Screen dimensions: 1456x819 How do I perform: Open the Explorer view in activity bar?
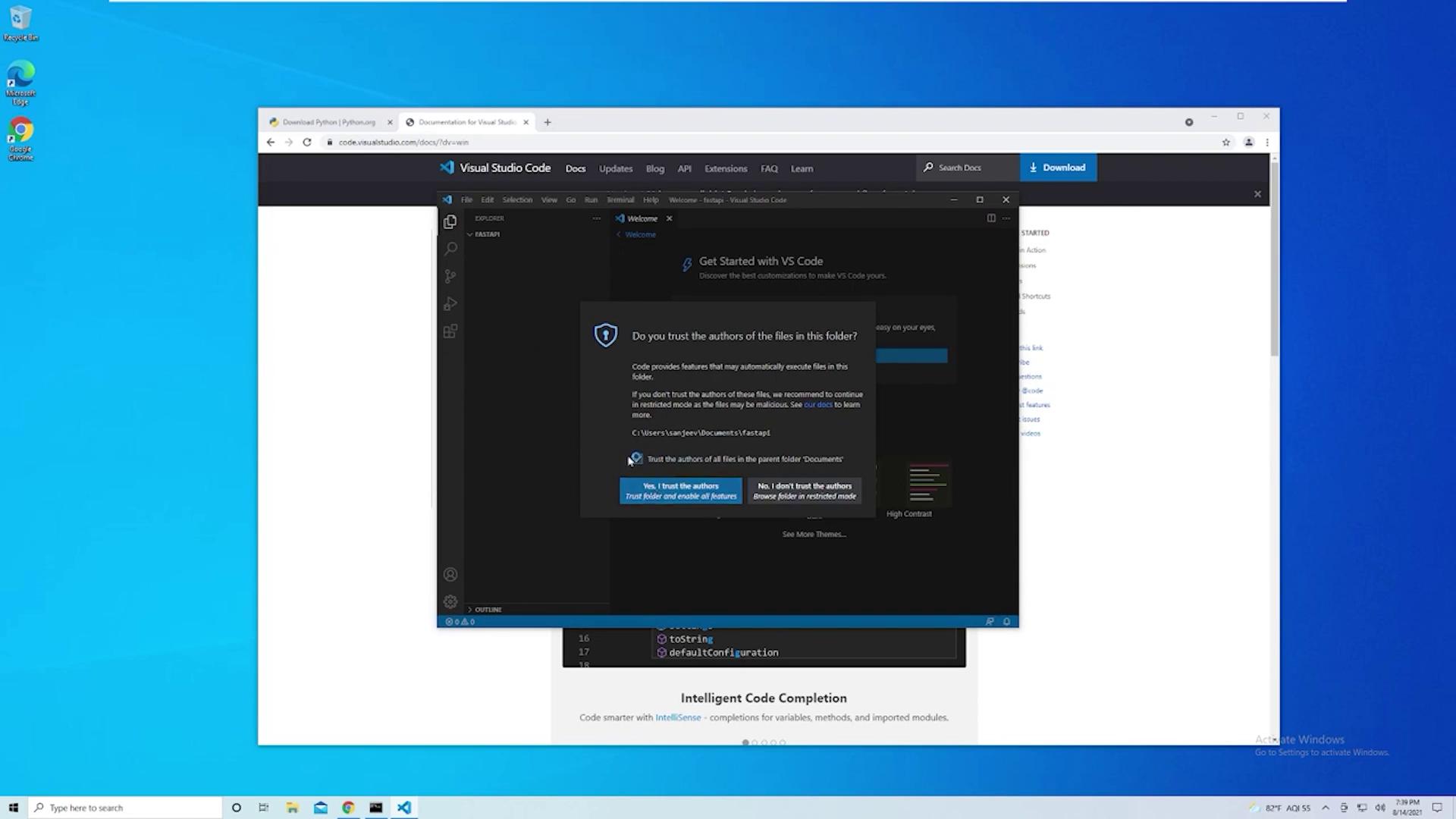tap(450, 221)
